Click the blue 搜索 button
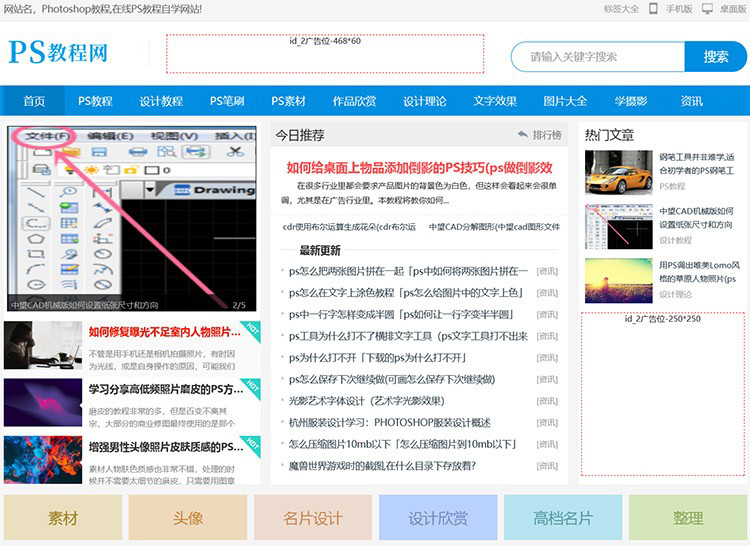 coord(716,57)
